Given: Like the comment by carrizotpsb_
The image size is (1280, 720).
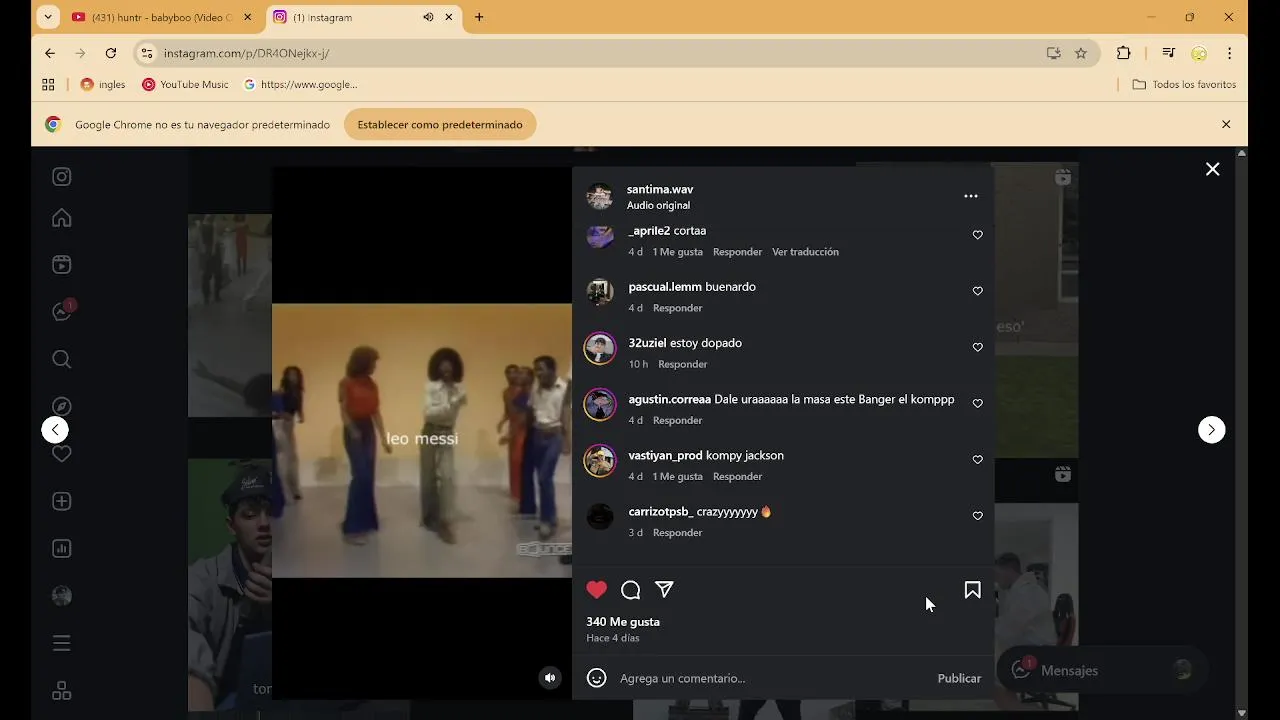Looking at the screenshot, I should click(978, 516).
